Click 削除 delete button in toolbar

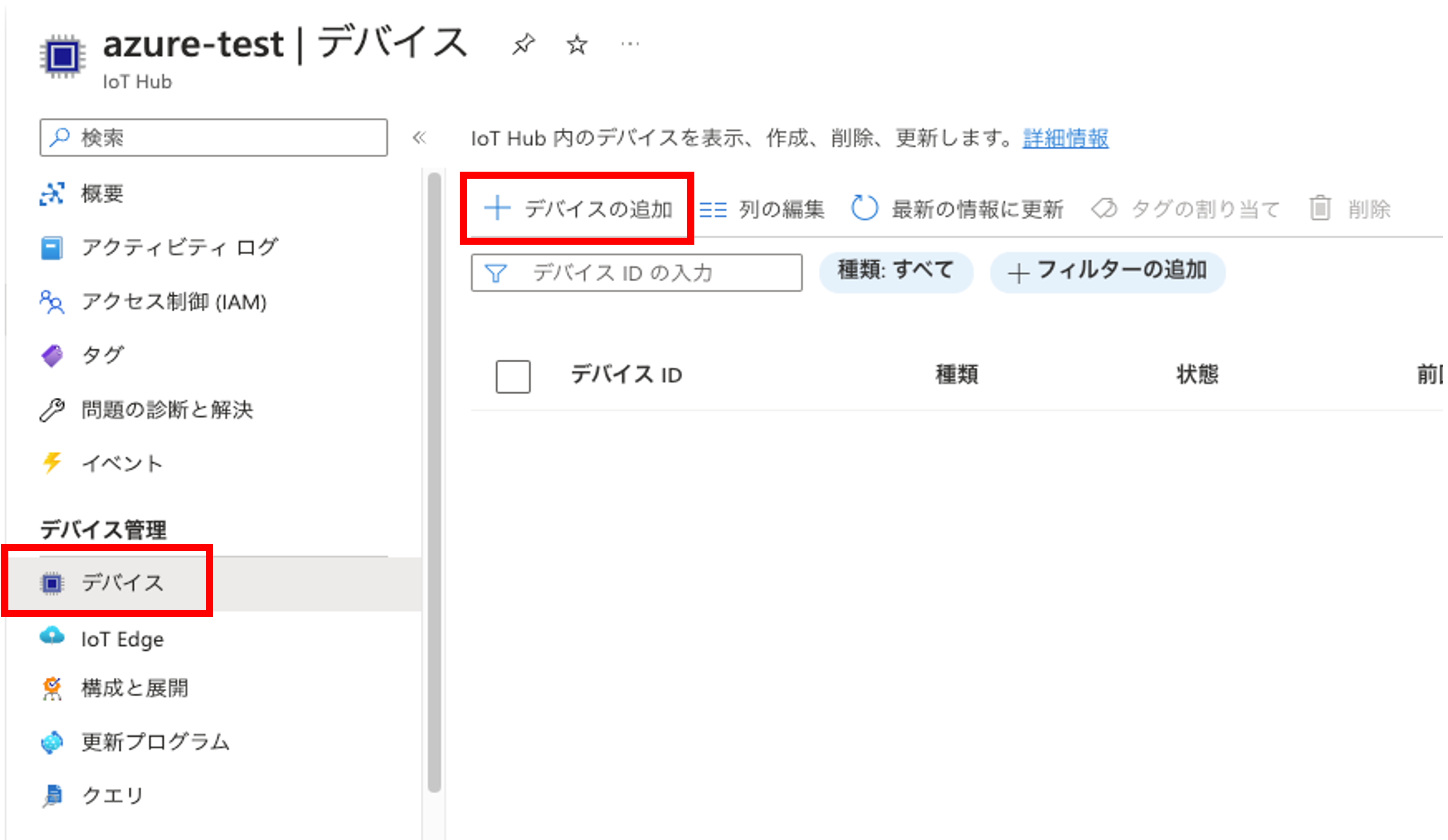point(1351,209)
